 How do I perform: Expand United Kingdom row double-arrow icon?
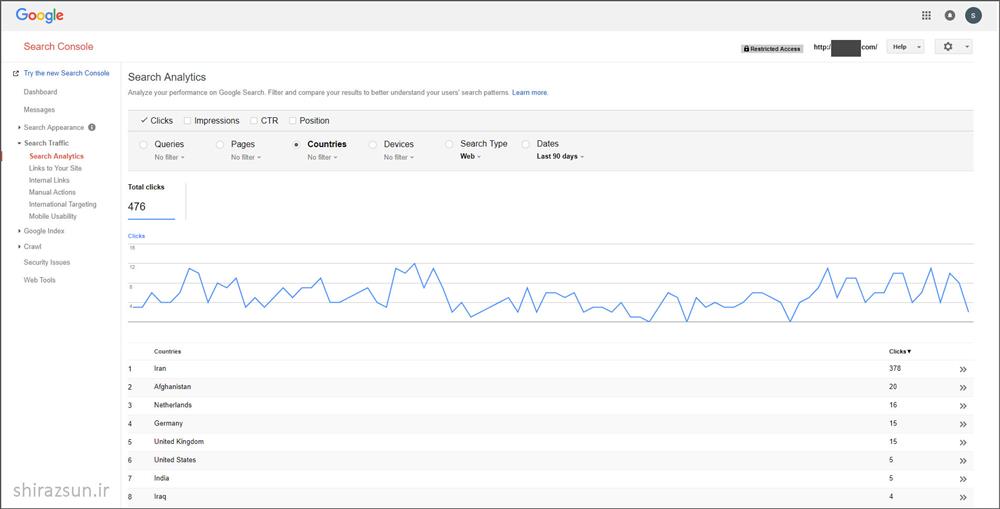(x=963, y=442)
